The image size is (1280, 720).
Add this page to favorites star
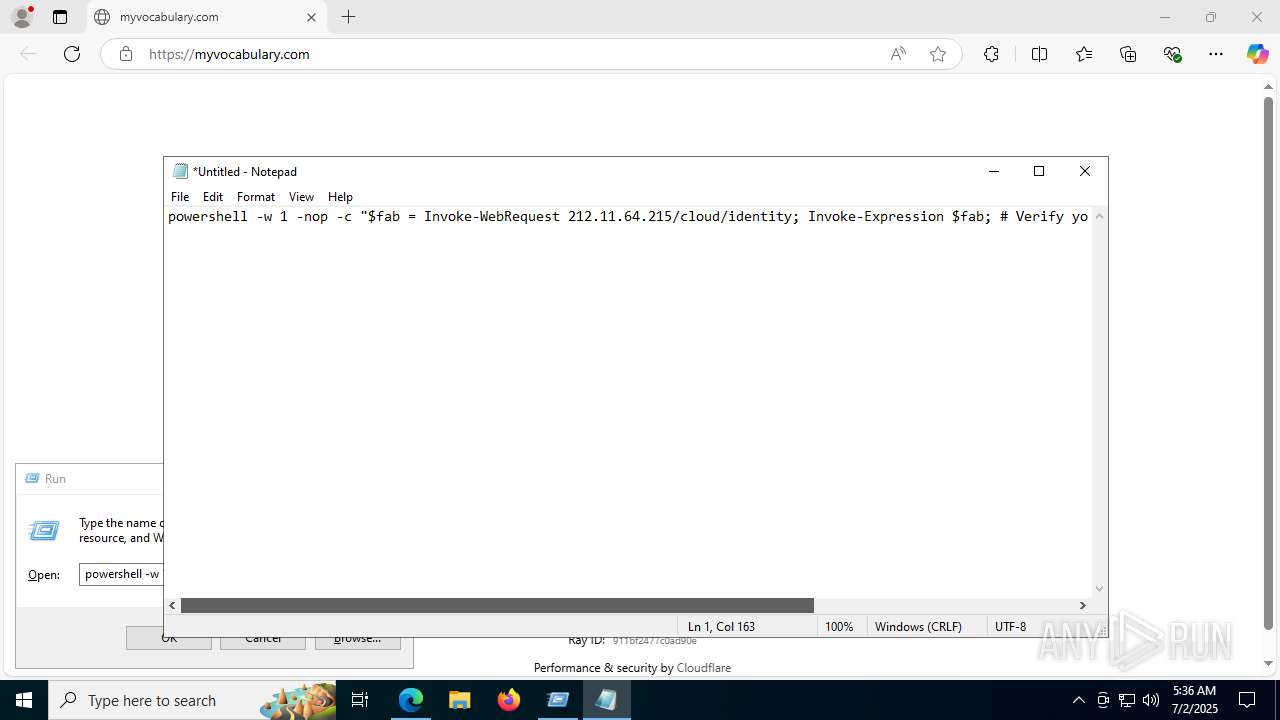938,54
